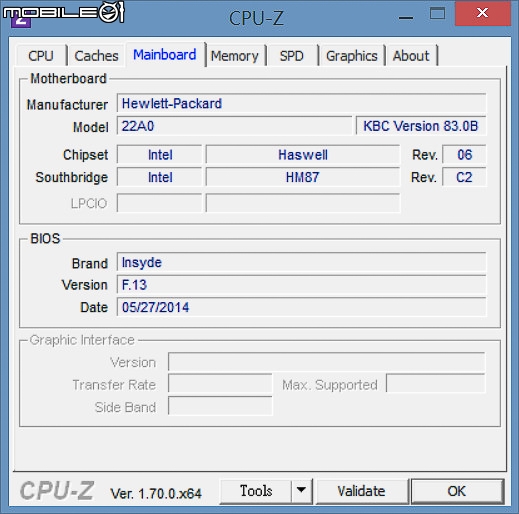
Task: Open the Caches tab
Action: 96,56
